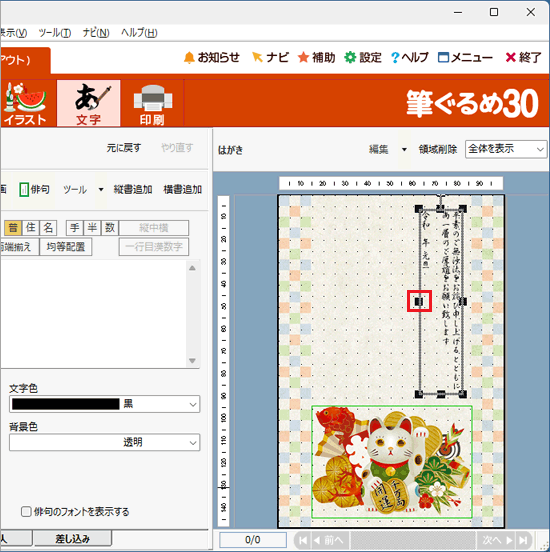This screenshot has width=550, height=552.
Task: Select the black 文字色 color swatch
Action: (x=66, y=404)
